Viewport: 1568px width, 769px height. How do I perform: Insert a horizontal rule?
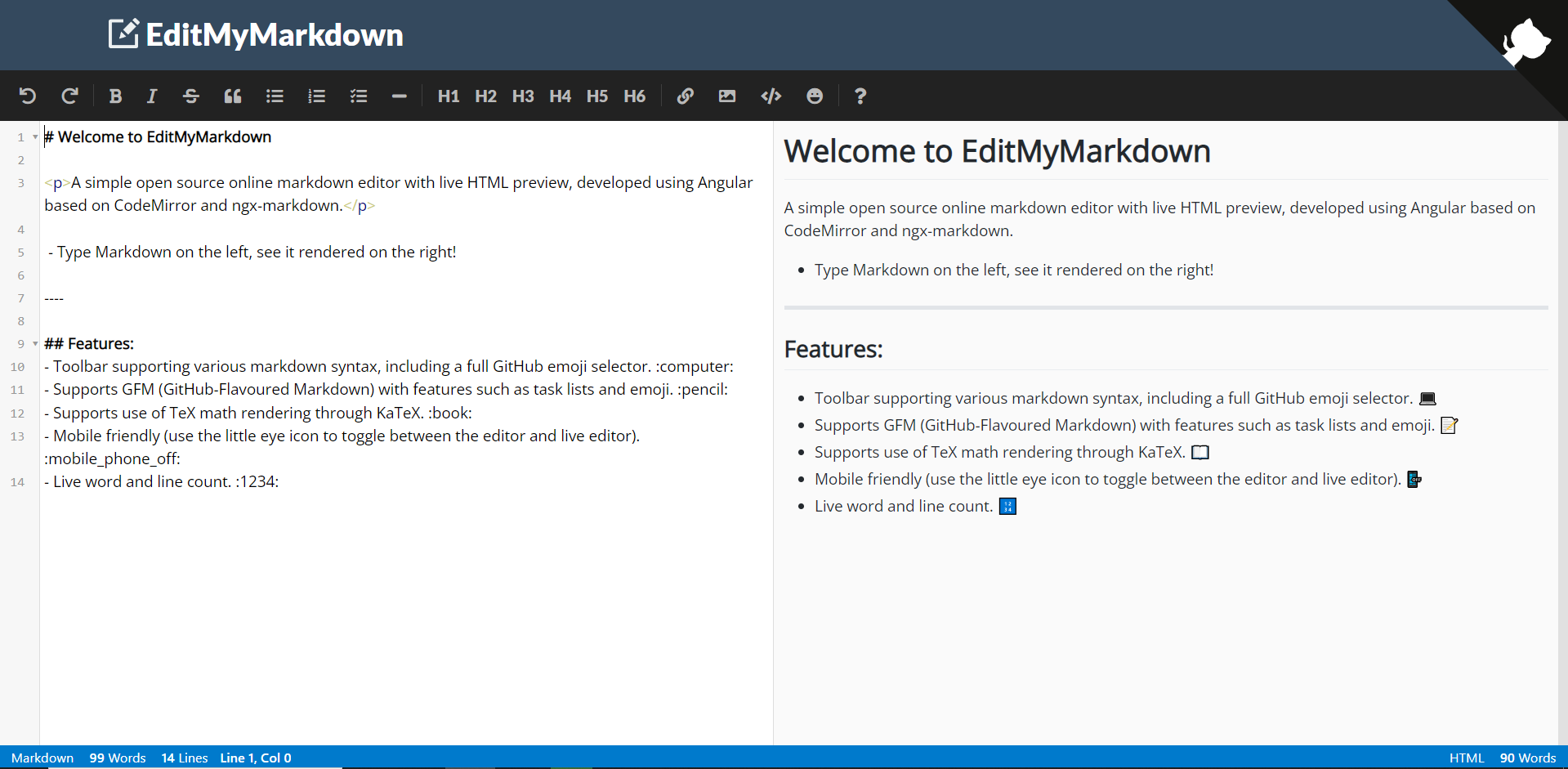(399, 96)
